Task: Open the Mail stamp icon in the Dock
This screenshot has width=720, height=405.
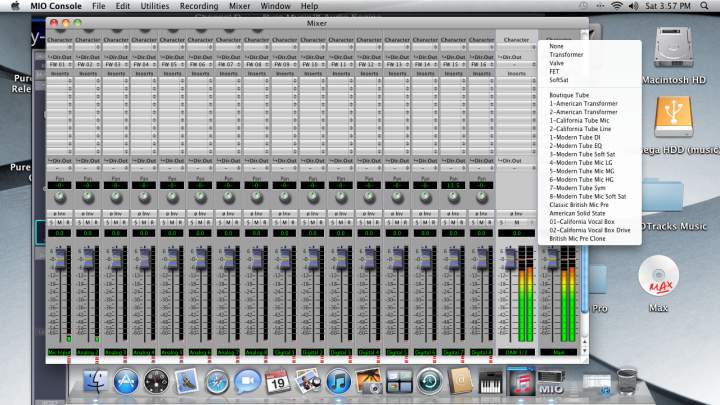Action: [186, 381]
